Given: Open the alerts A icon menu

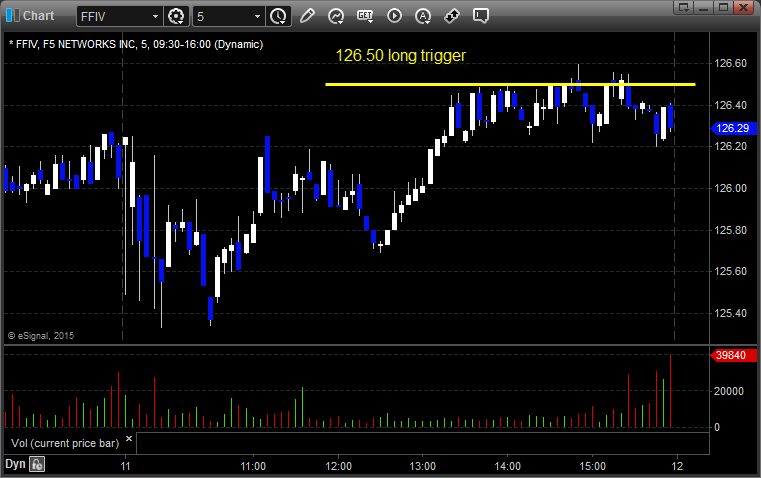Looking at the screenshot, I should 423,16.
